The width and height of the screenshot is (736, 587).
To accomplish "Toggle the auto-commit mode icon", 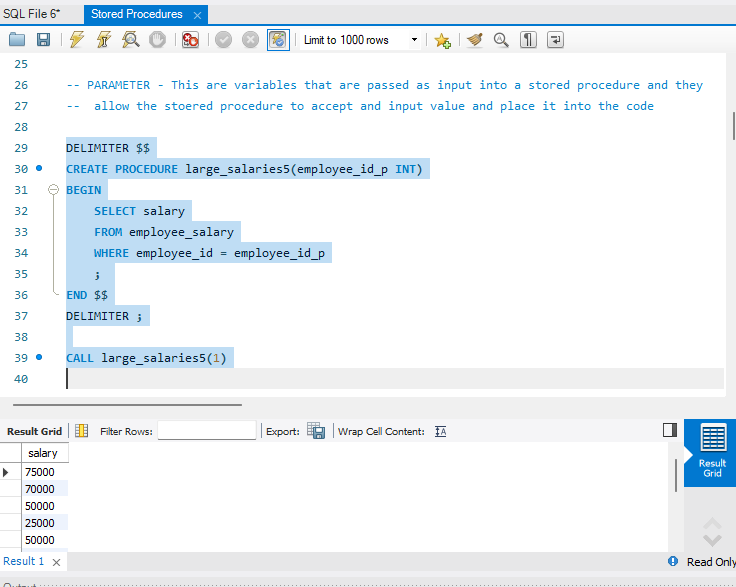I will [278, 40].
